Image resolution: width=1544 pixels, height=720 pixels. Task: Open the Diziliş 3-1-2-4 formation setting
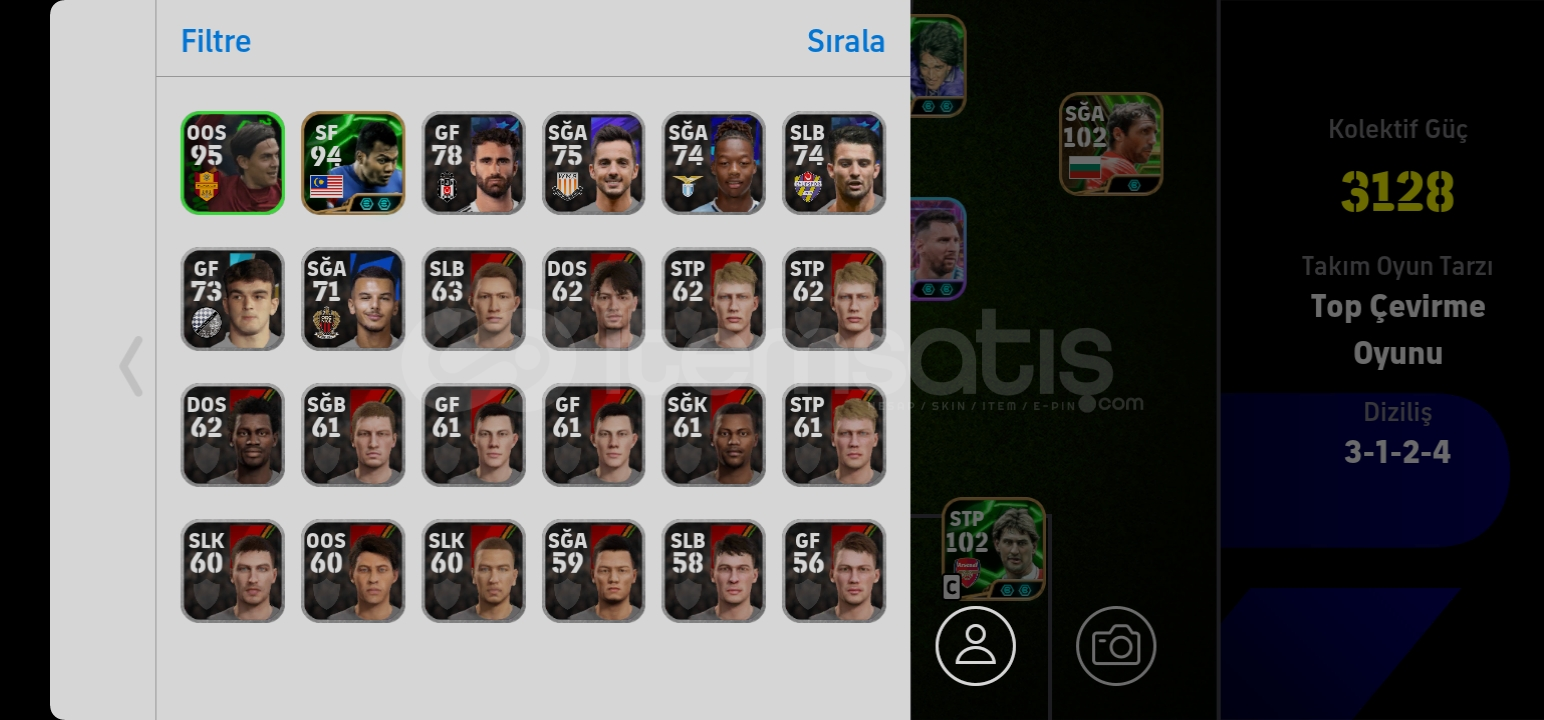point(1397,434)
